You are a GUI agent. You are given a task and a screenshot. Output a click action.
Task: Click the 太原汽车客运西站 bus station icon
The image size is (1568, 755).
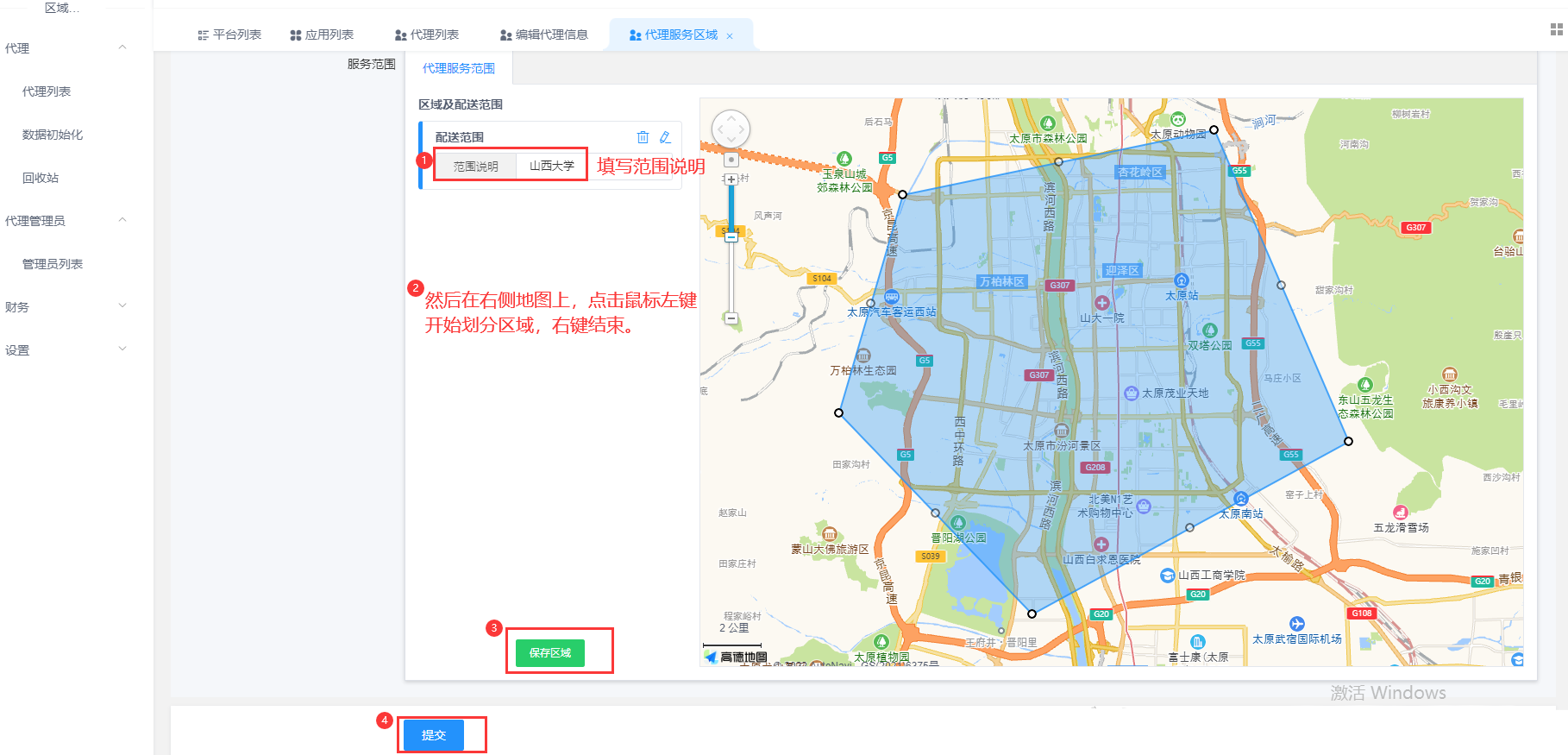(x=892, y=298)
